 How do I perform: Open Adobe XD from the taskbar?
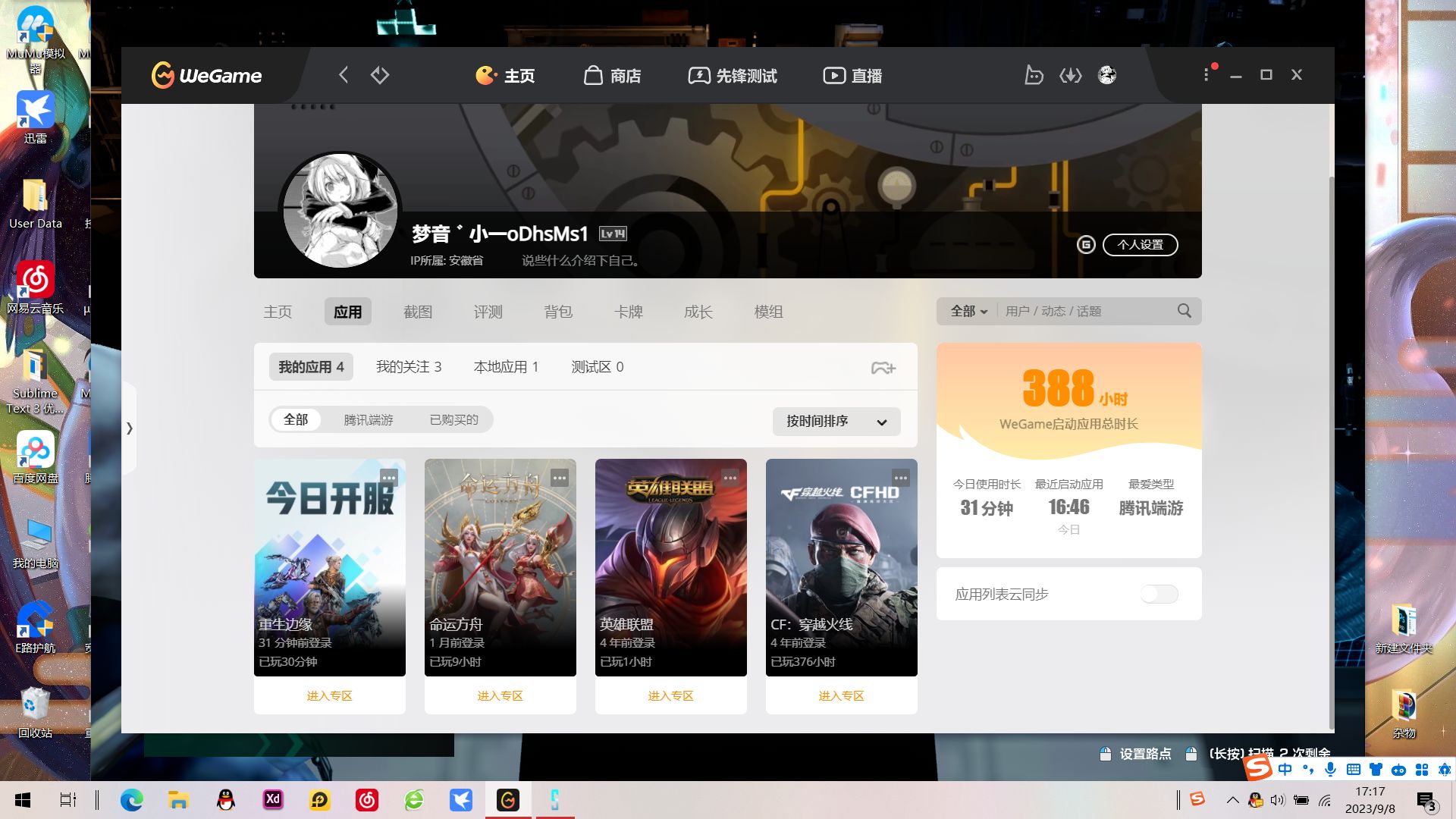point(273,800)
